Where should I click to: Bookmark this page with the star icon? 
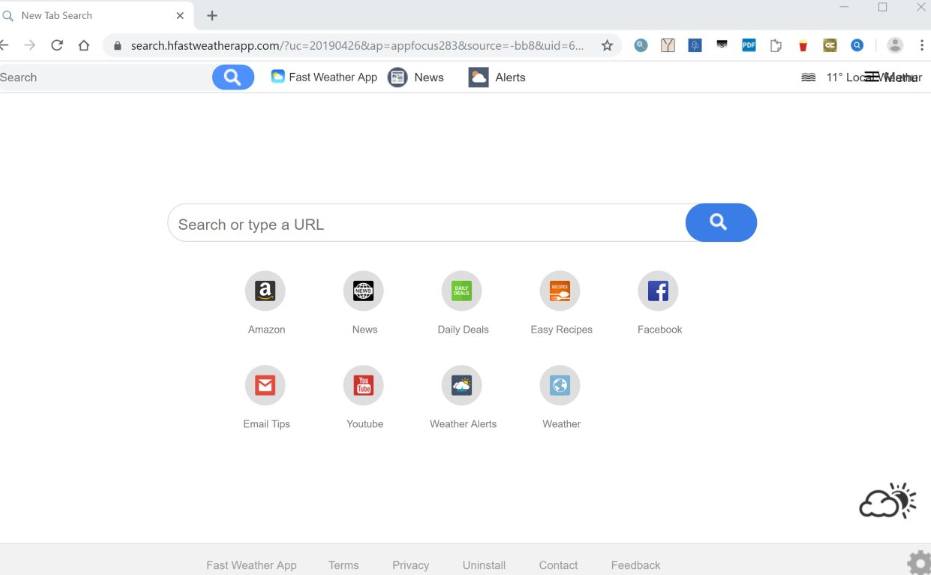click(x=607, y=45)
